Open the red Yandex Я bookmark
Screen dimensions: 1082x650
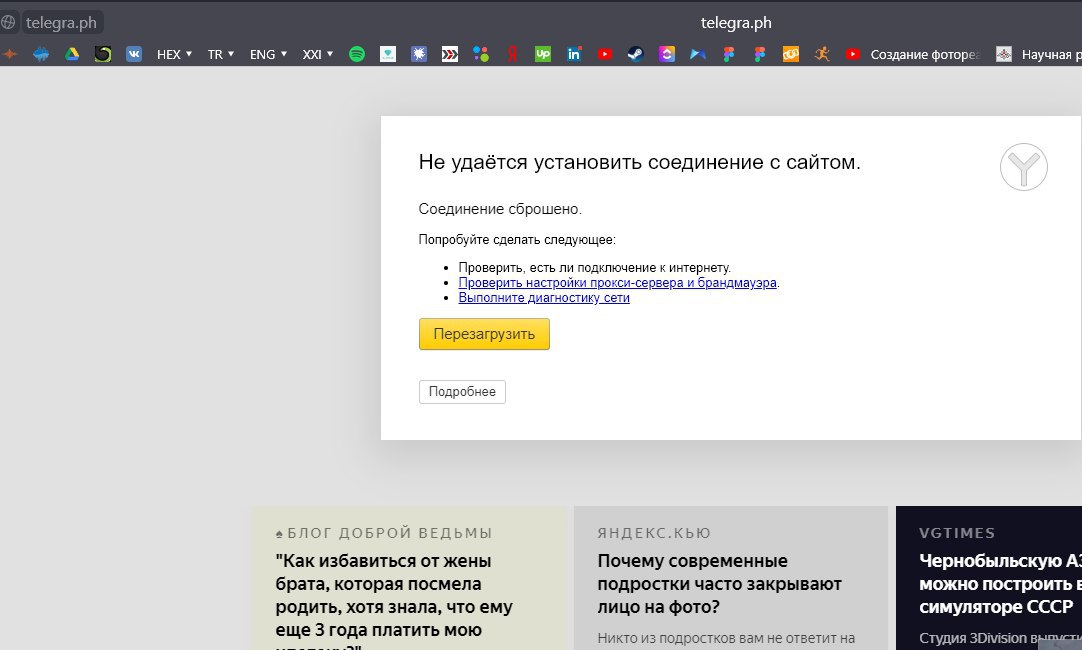coord(512,54)
